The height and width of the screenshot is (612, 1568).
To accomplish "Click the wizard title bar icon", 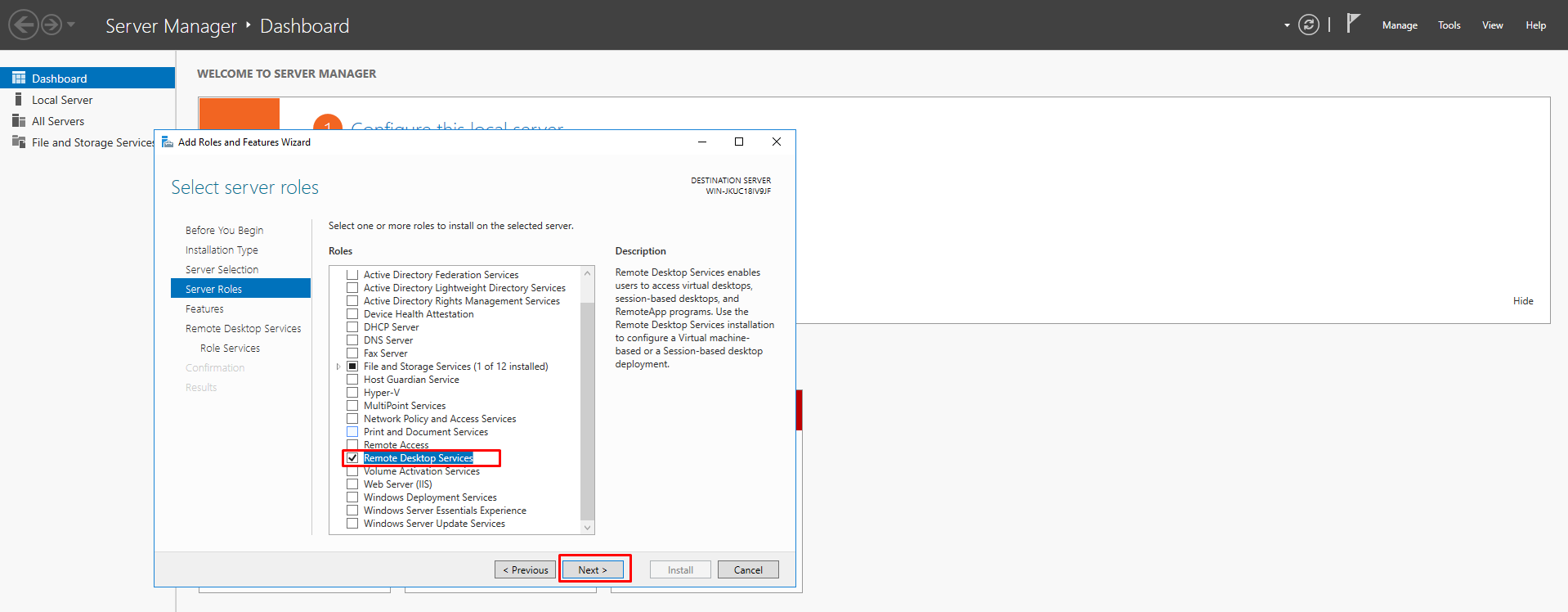I will 168,142.
